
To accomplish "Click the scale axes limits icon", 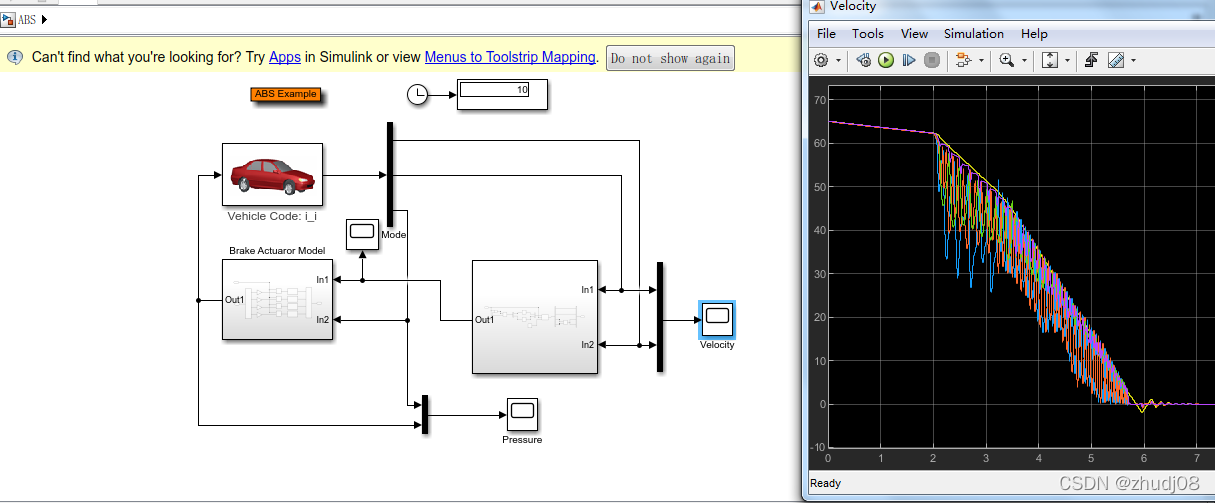I will (1050, 60).
